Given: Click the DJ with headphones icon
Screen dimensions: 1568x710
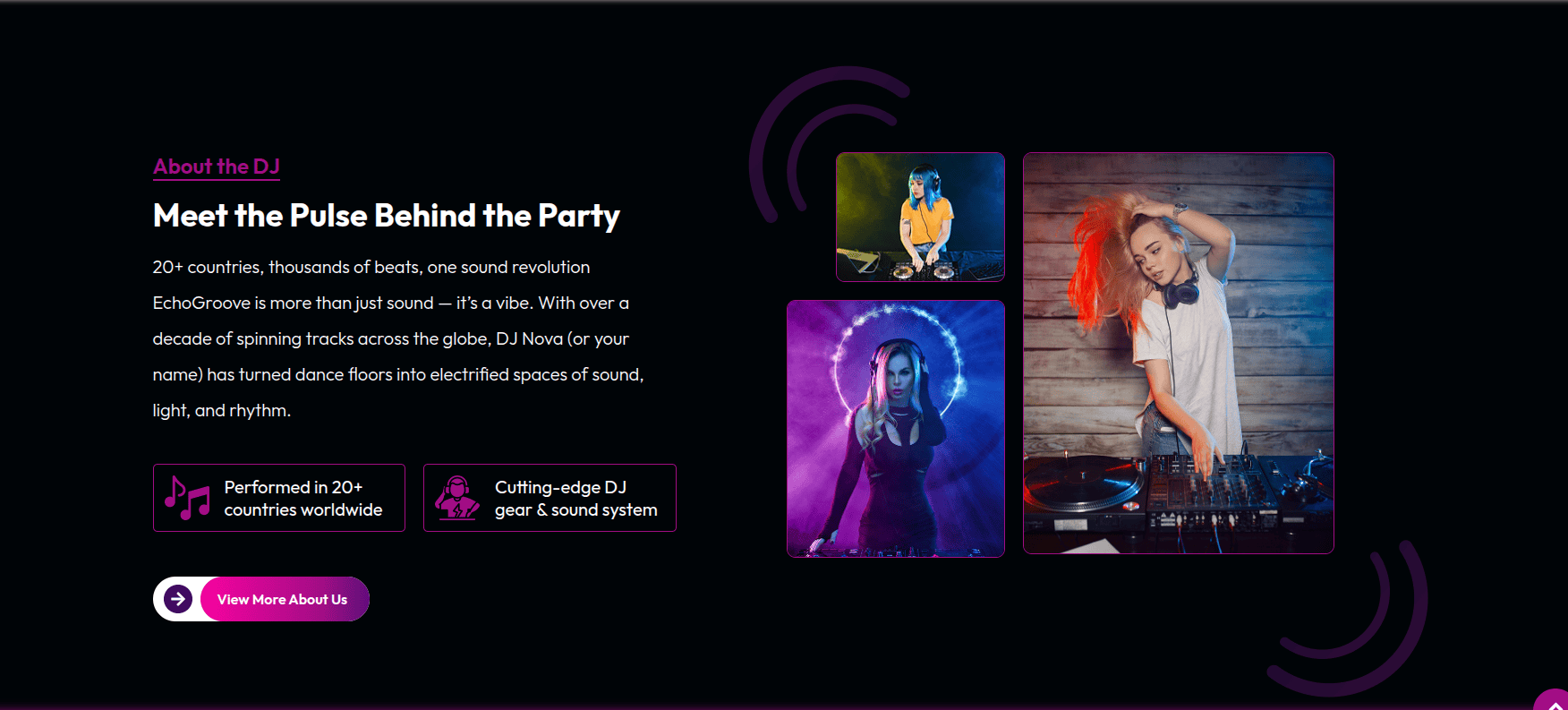Looking at the screenshot, I should coord(457,498).
